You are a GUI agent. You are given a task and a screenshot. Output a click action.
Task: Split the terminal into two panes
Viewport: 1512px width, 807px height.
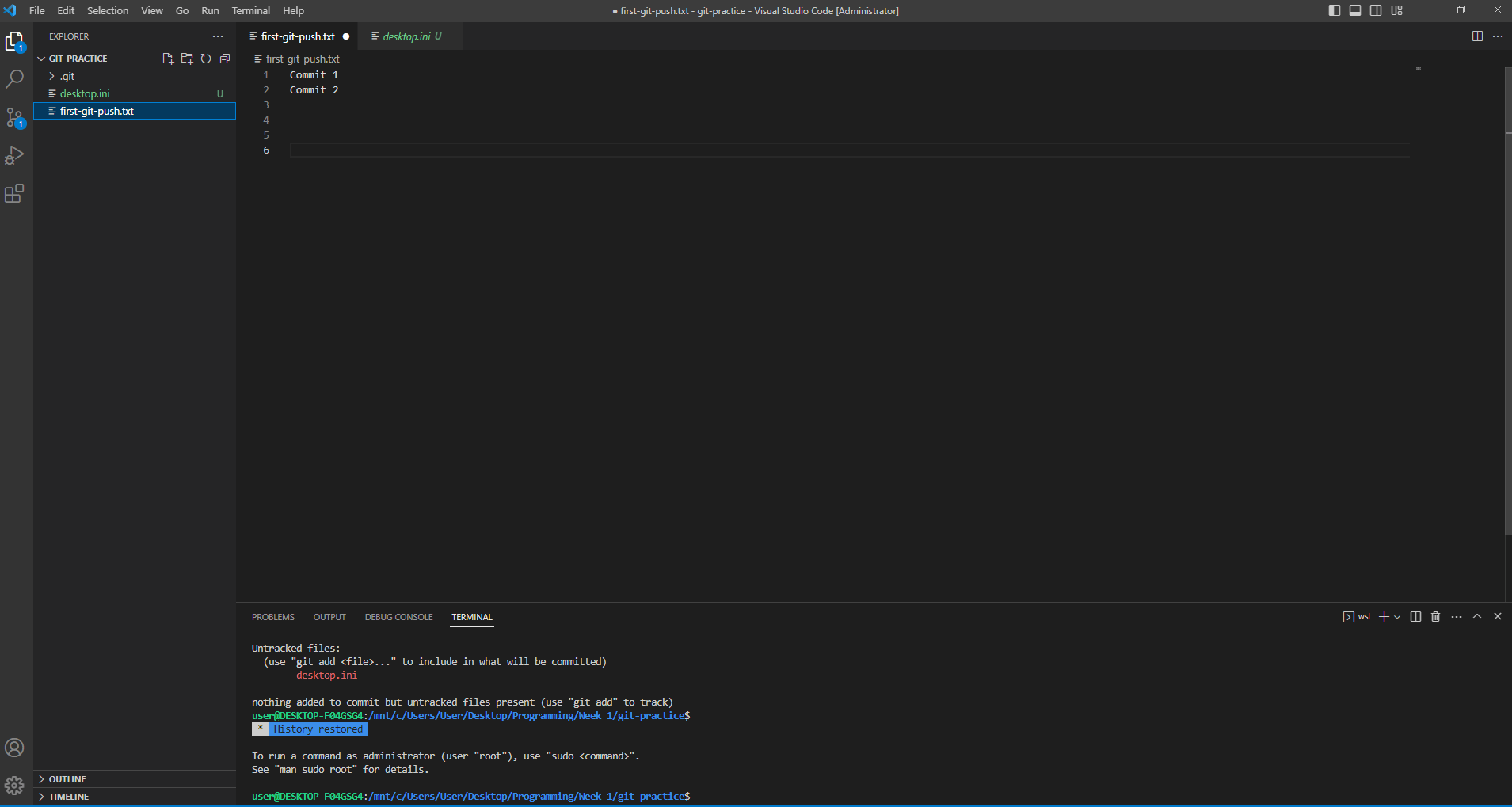(x=1415, y=616)
